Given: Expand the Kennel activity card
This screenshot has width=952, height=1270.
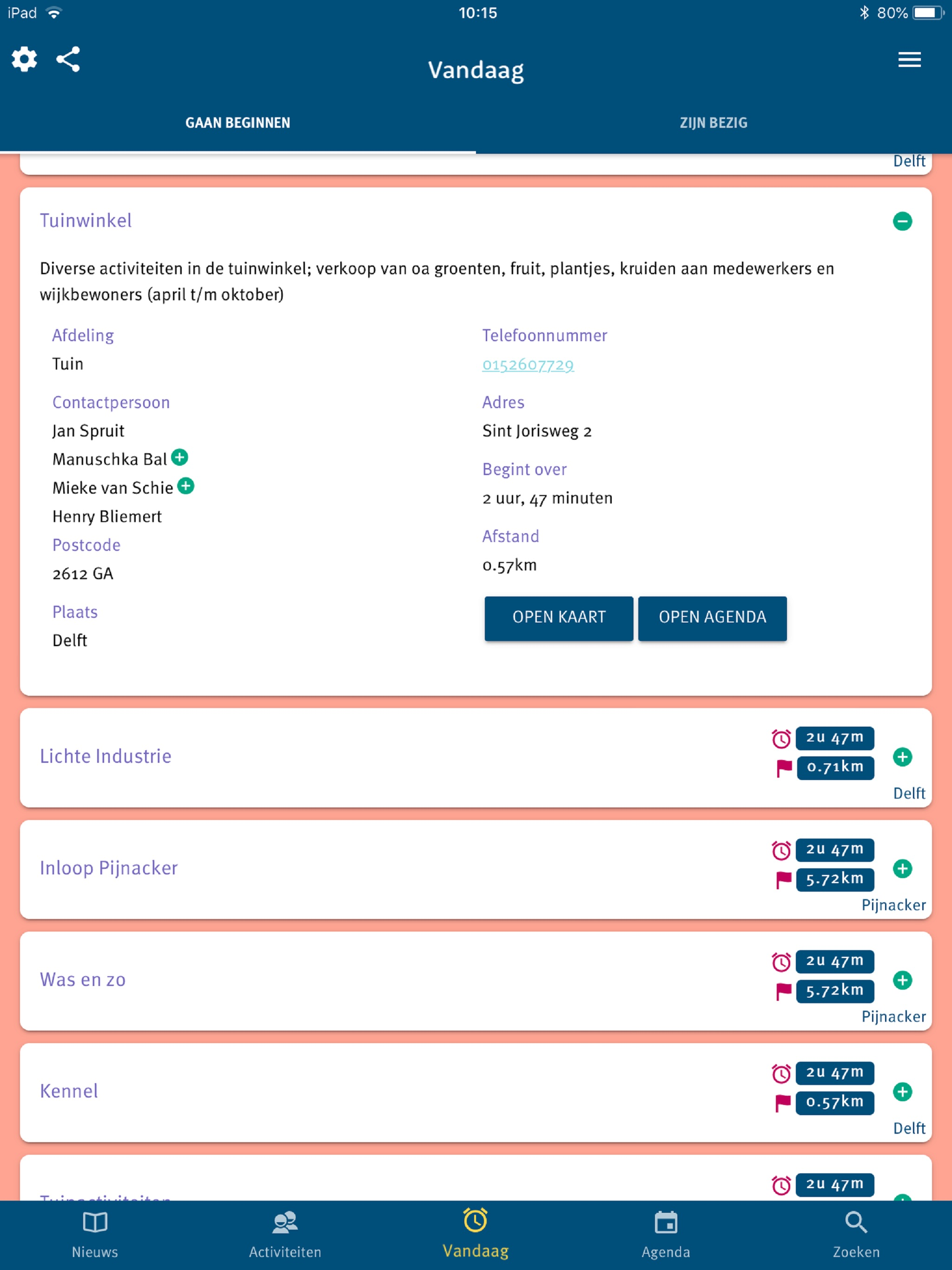Looking at the screenshot, I should tap(903, 1091).
